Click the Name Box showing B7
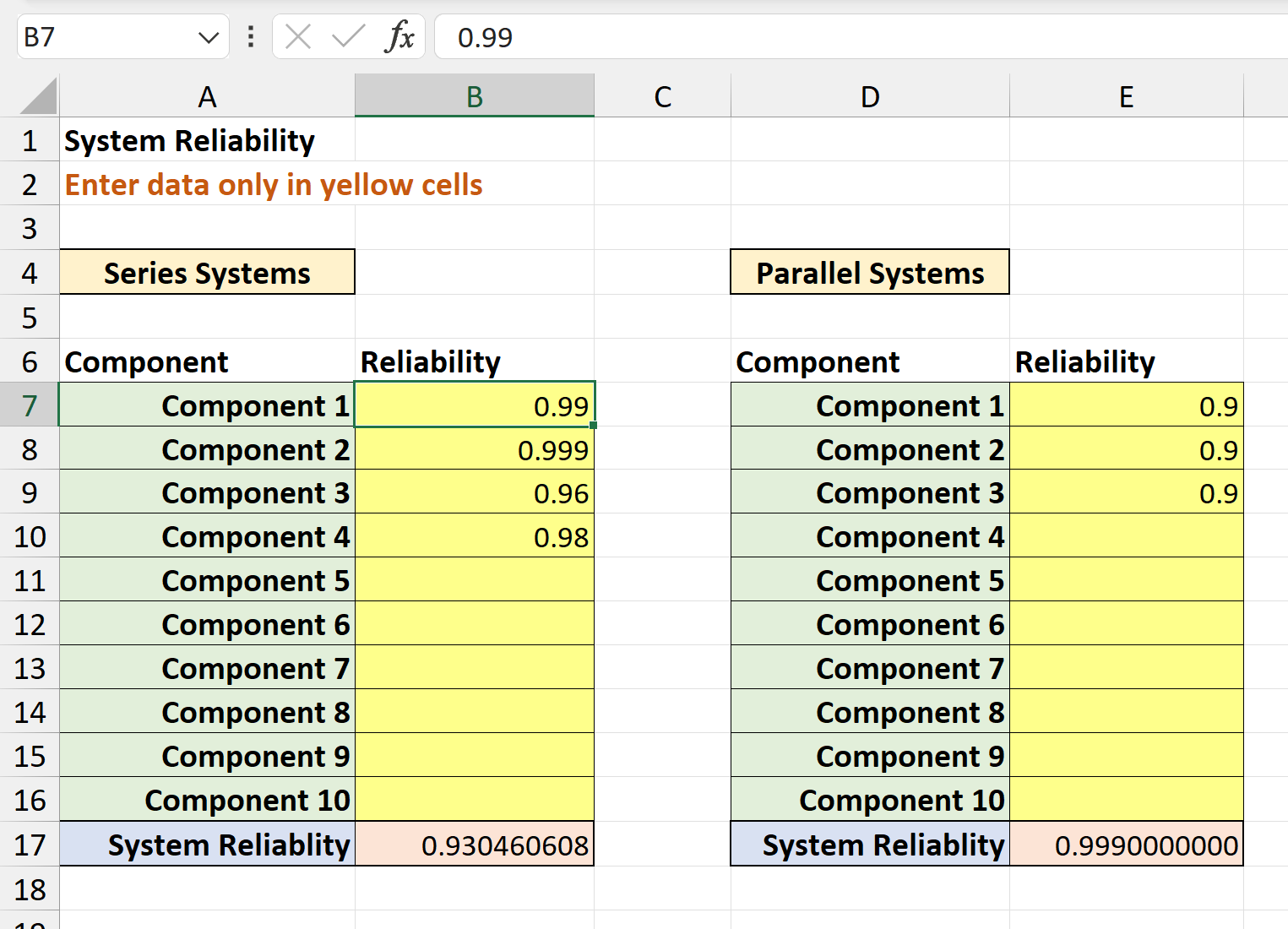 click(x=123, y=37)
